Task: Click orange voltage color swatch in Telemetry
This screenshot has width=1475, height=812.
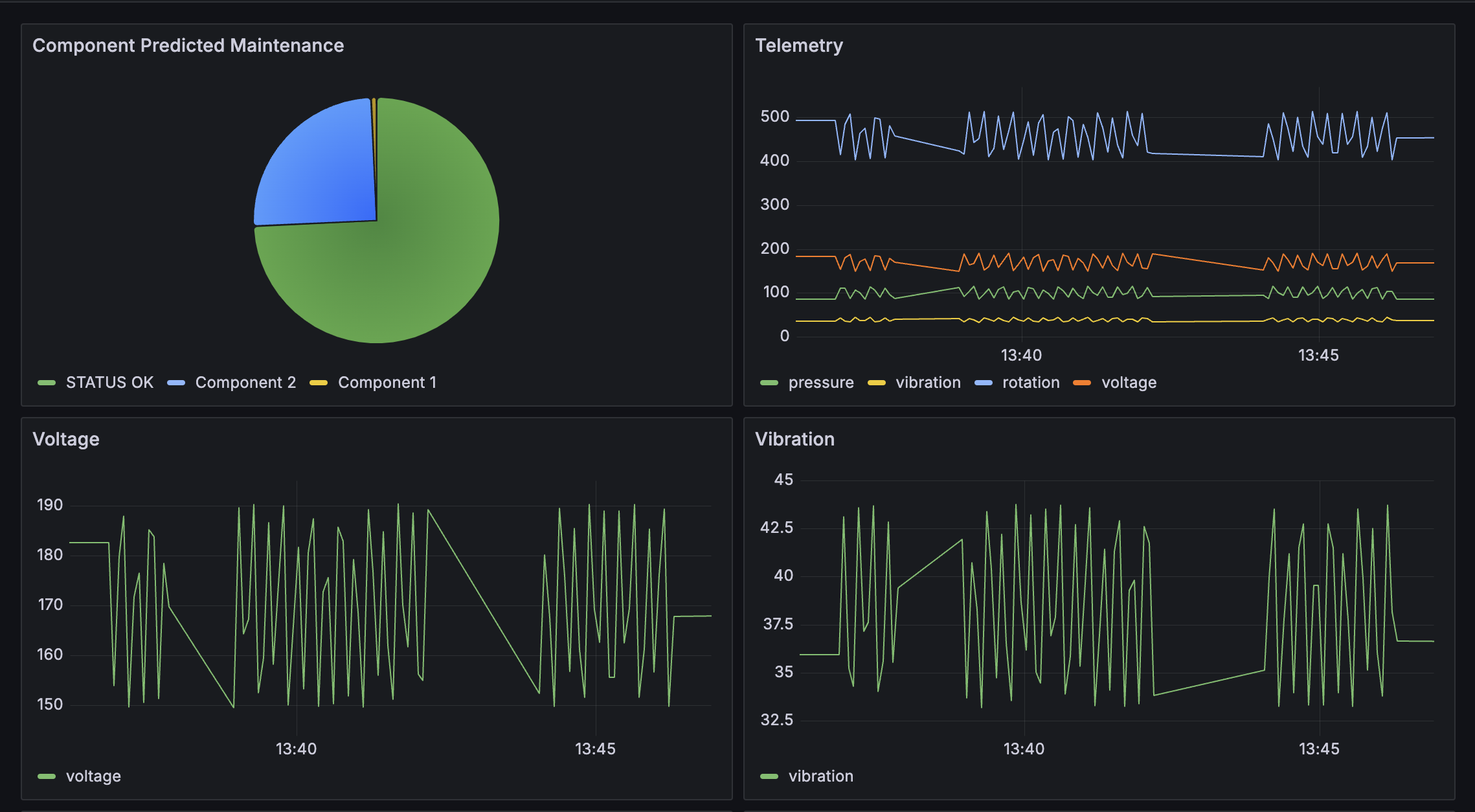Action: click(1082, 383)
